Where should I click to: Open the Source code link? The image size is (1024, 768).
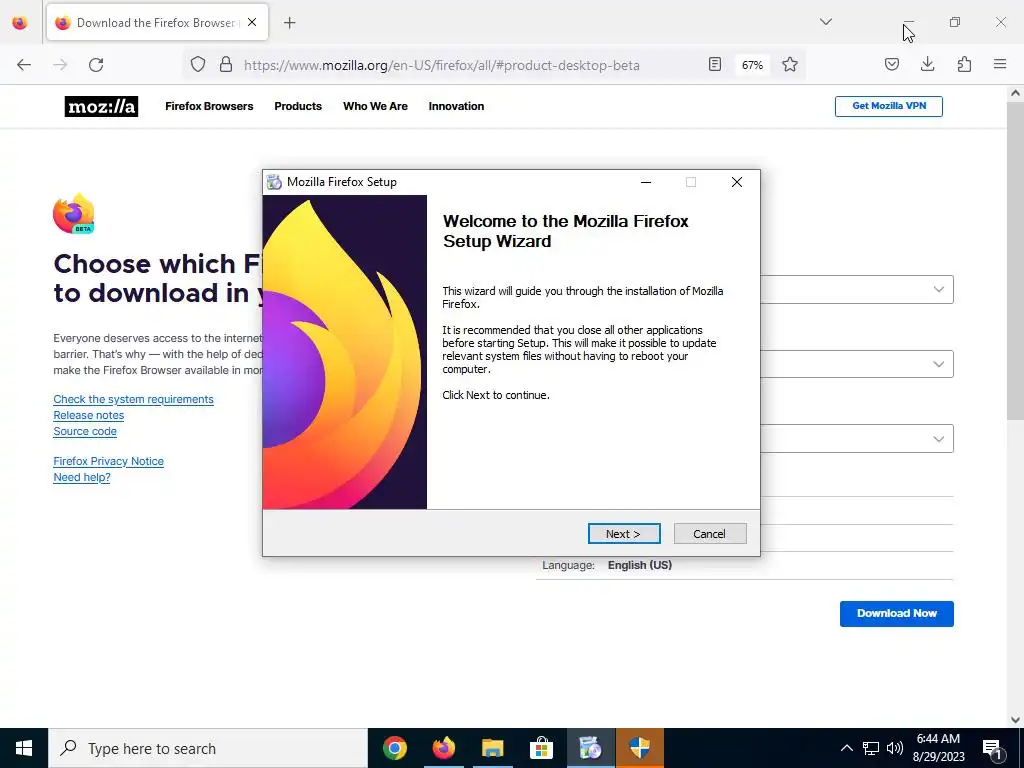click(85, 431)
